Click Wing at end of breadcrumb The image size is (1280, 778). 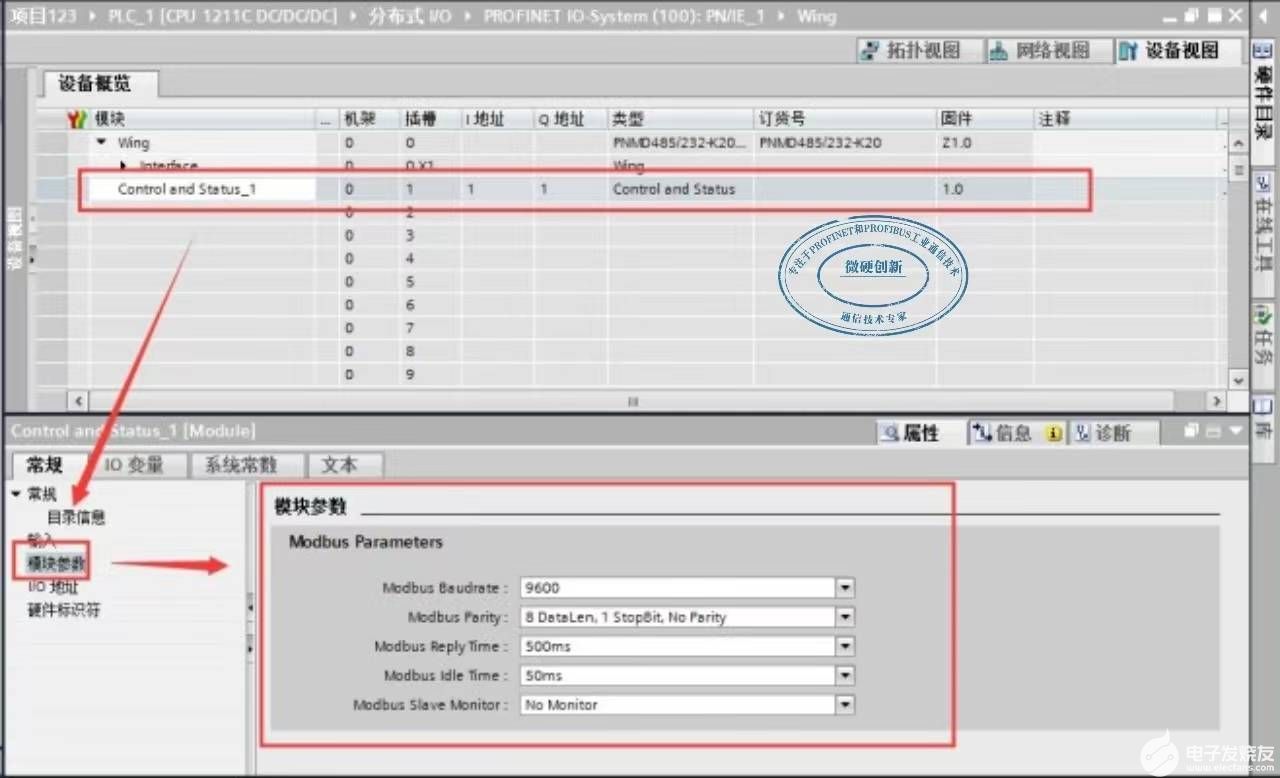coord(817,17)
